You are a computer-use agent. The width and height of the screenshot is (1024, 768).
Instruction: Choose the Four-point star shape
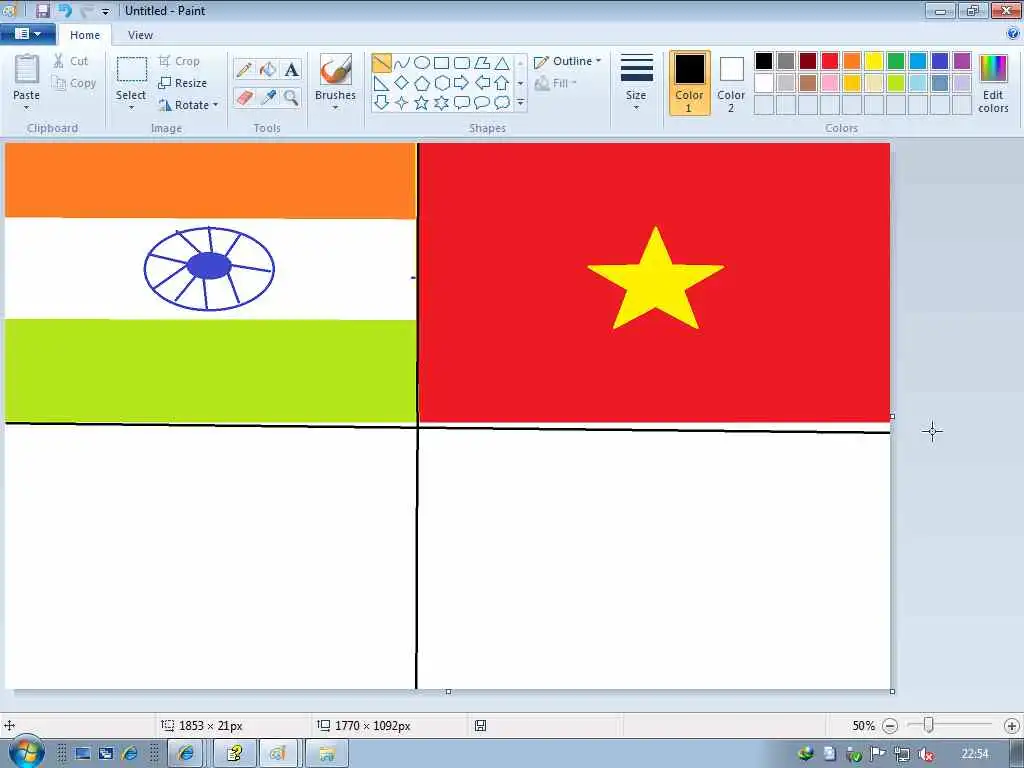click(402, 103)
